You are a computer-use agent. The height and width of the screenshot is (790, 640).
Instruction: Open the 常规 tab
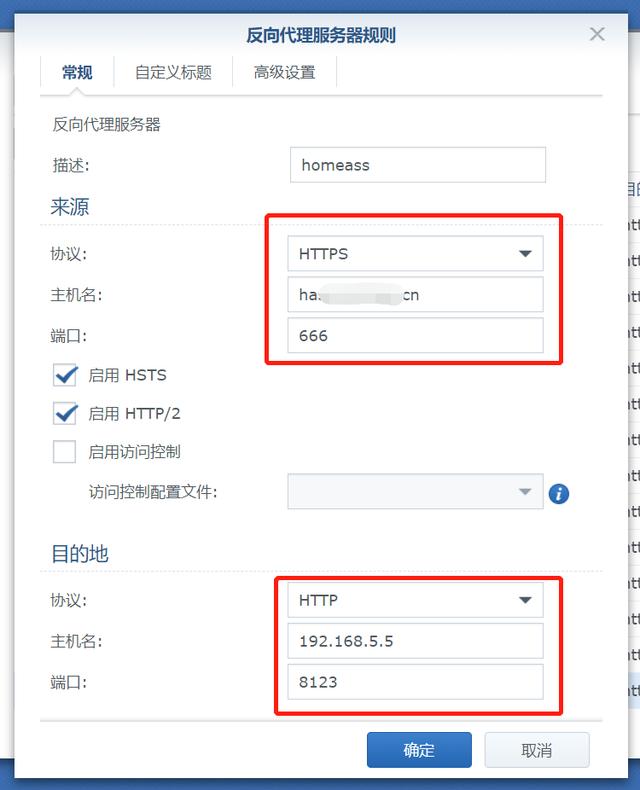77,73
